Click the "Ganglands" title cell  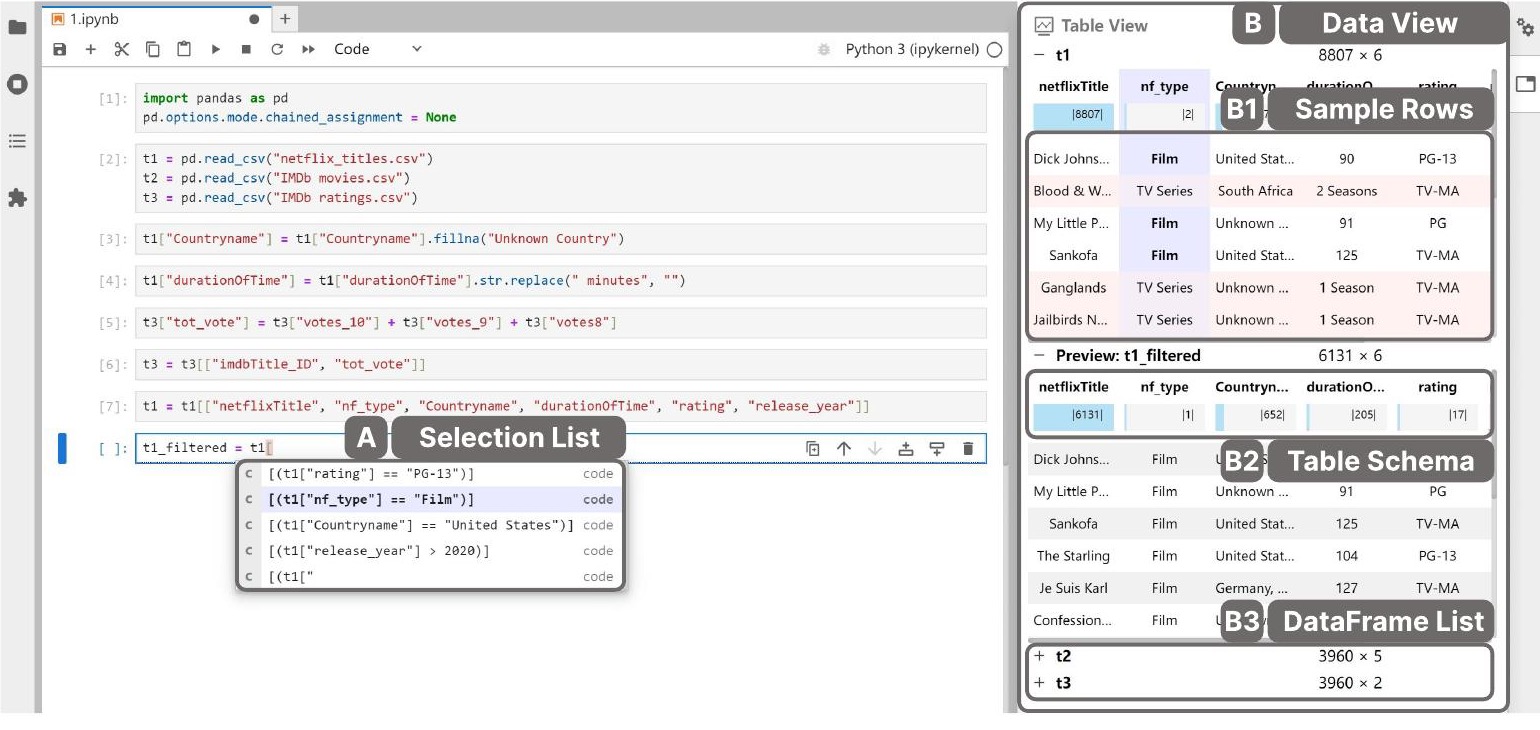[x=1073, y=288]
